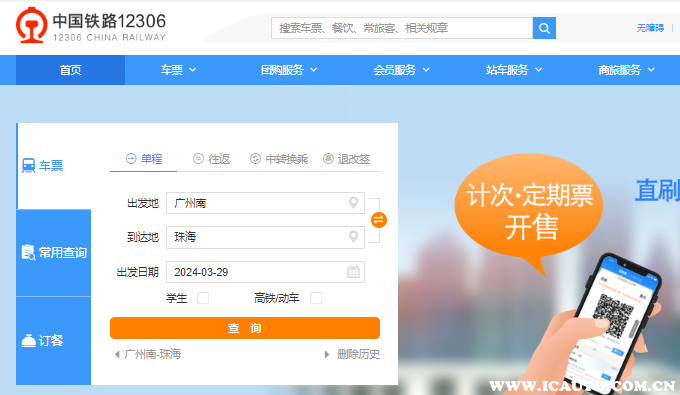Image resolution: width=680 pixels, height=395 pixels.
Task: Click the 出发地 field showing 广州南
Action: point(265,203)
